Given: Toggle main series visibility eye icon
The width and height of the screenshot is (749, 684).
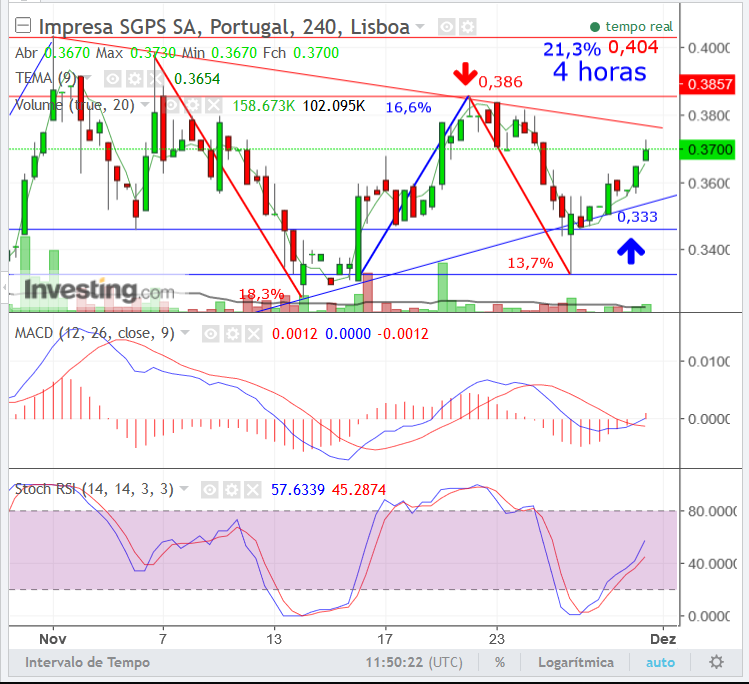Looking at the screenshot, I should click(x=446, y=27).
